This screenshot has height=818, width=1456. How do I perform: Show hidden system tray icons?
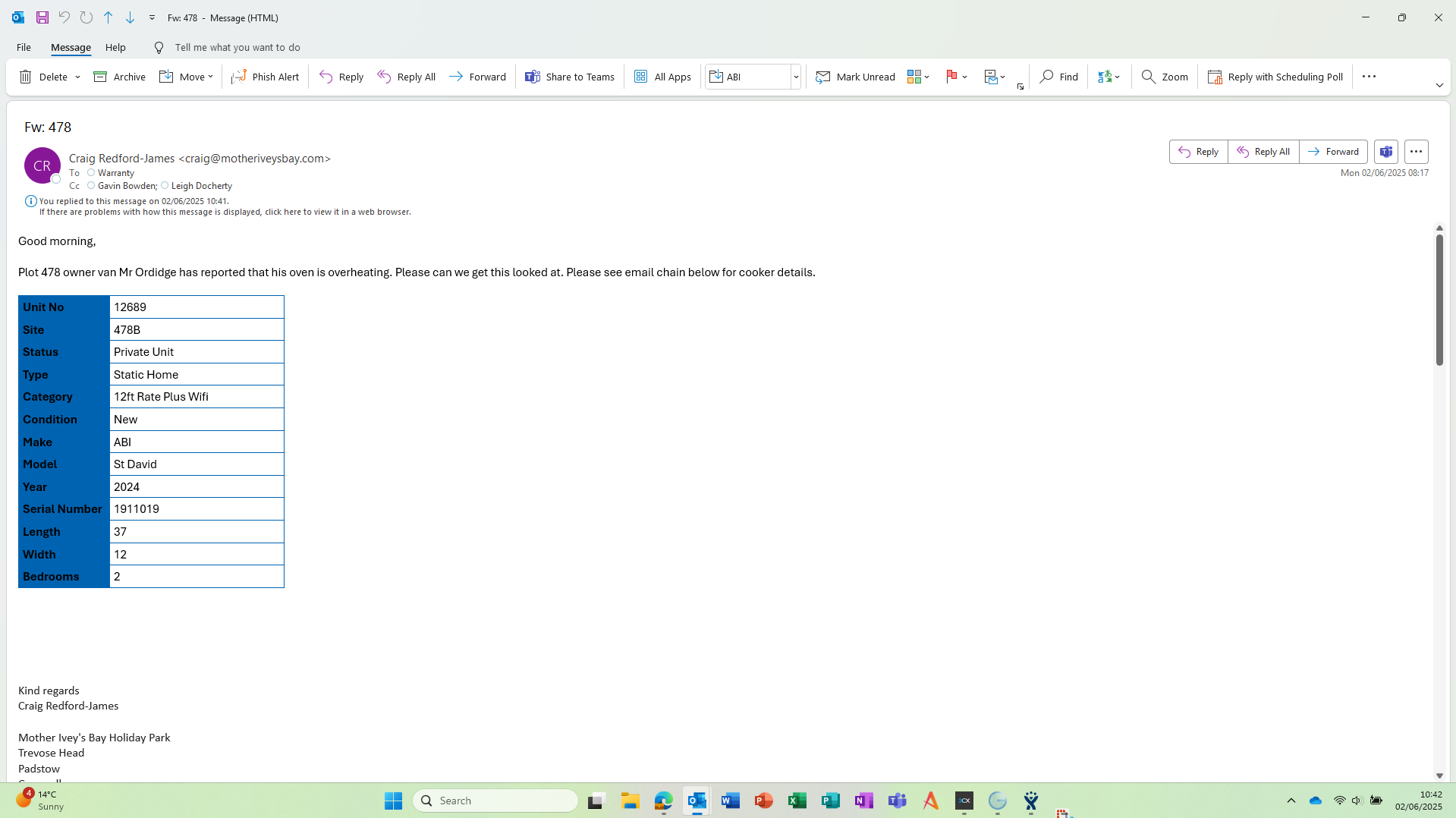[x=1291, y=801]
